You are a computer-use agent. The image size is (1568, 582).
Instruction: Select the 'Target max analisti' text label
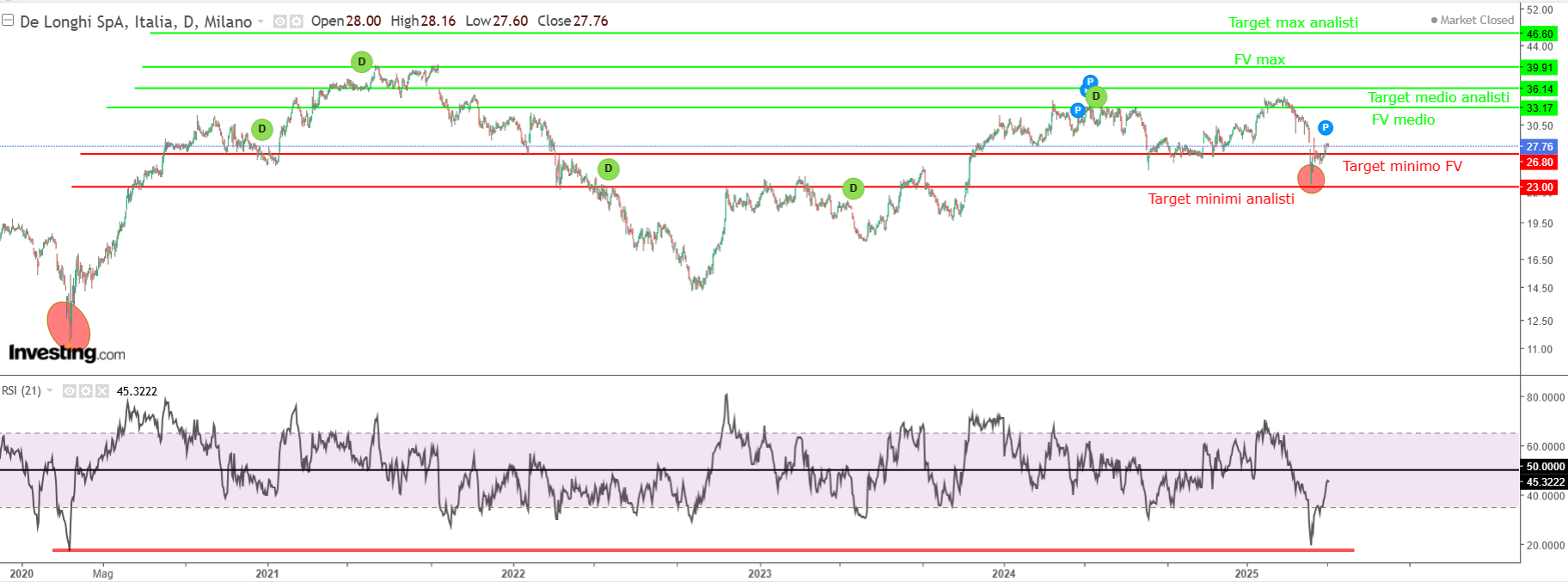[x=1293, y=22]
